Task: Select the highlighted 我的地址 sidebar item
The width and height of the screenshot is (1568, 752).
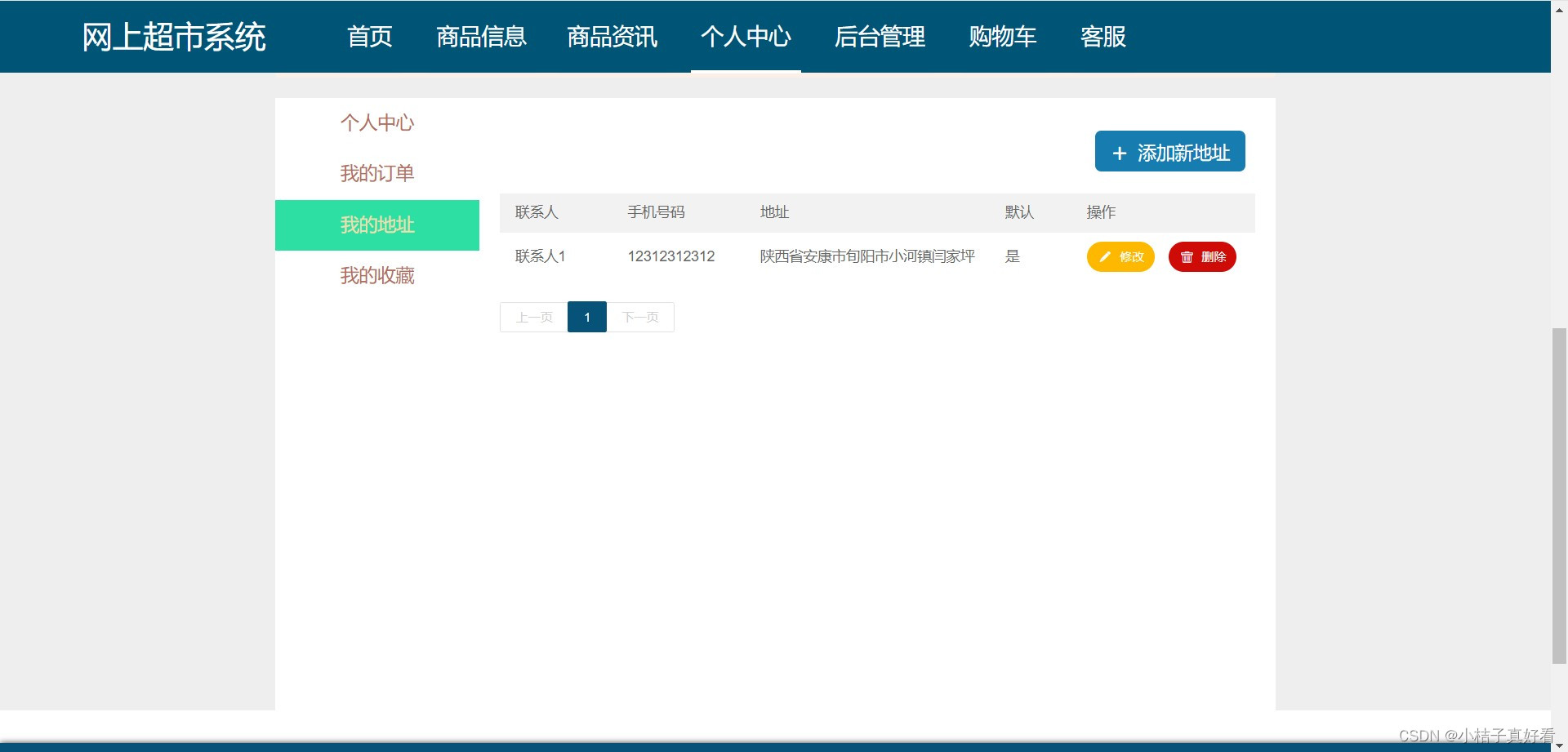Action: tap(377, 225)
